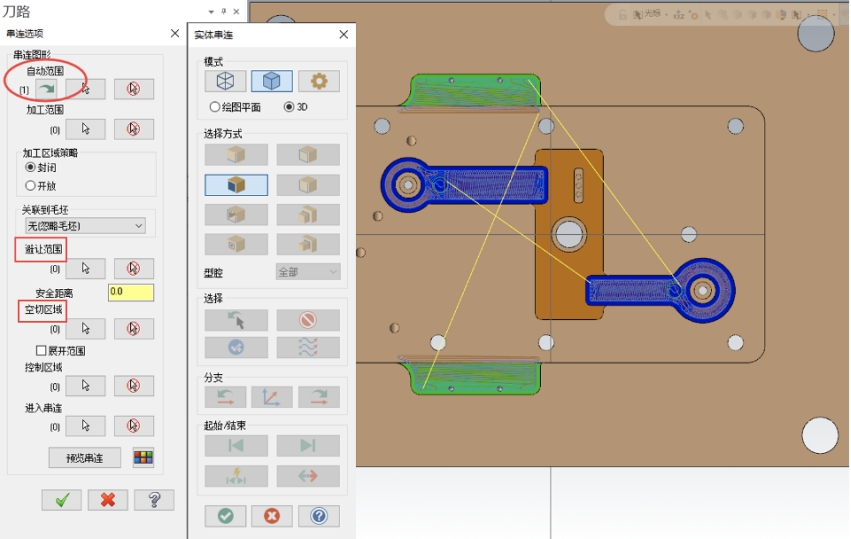
Task: Click the red unselect button under 加工范围
Action: [x=134, y=129]
